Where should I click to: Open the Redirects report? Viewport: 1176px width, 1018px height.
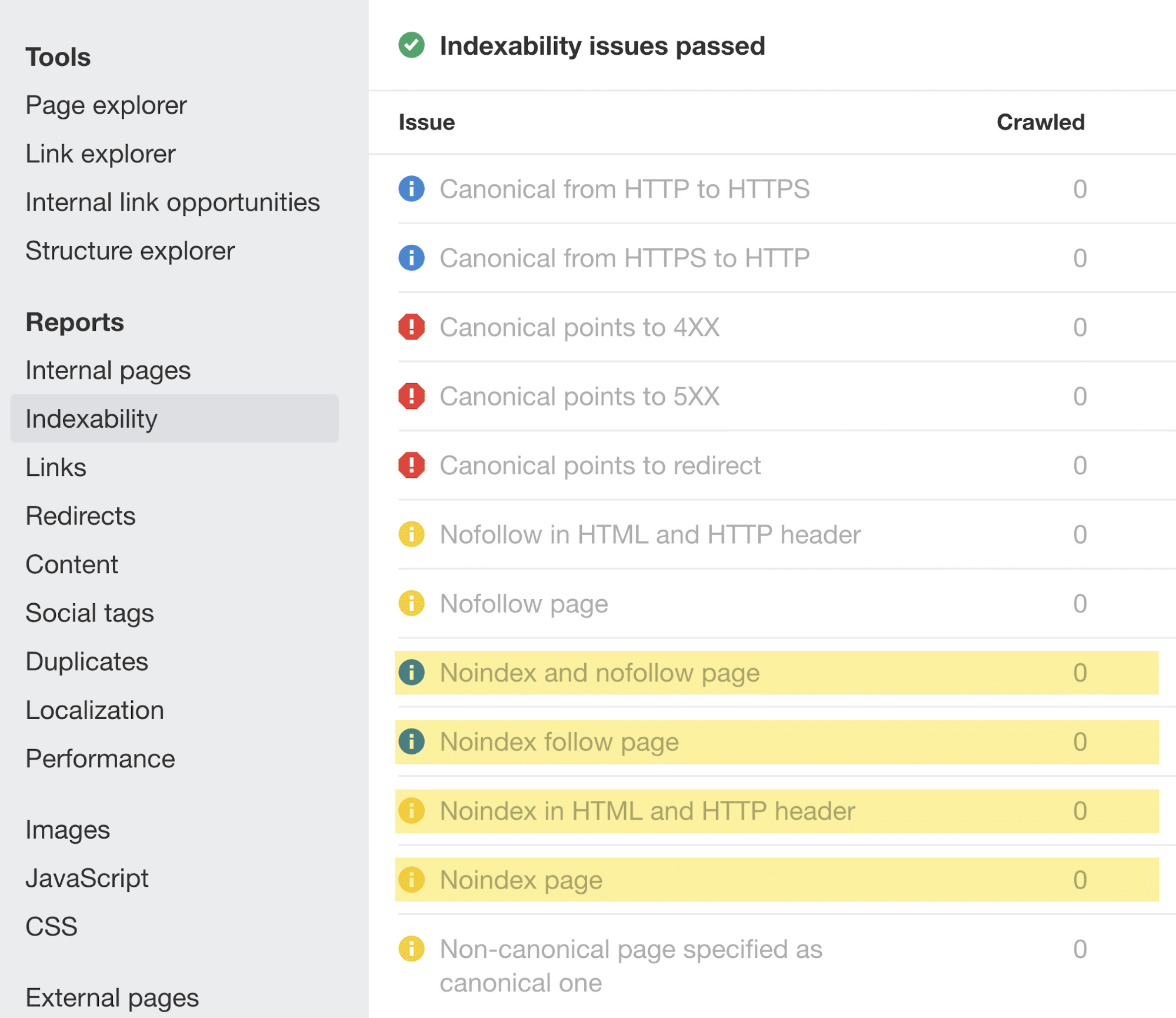click(80, 516)
